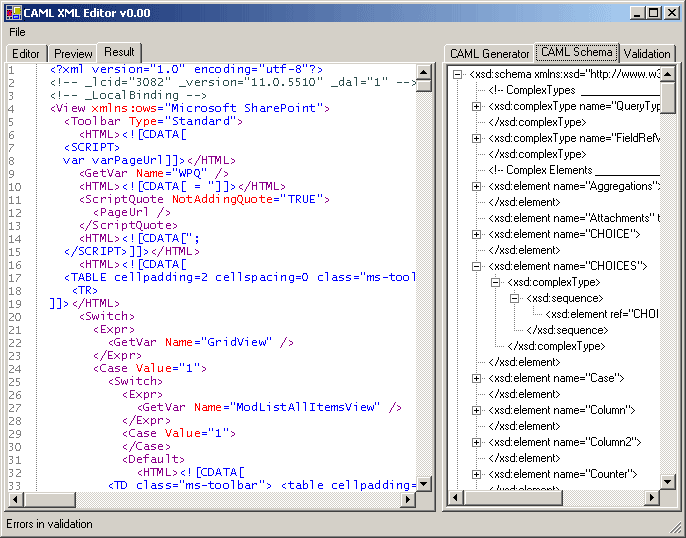Click the _LocalBinding comment line
Image resolution: width=686 pixels, height=538 pixels.
coord(128,95)
